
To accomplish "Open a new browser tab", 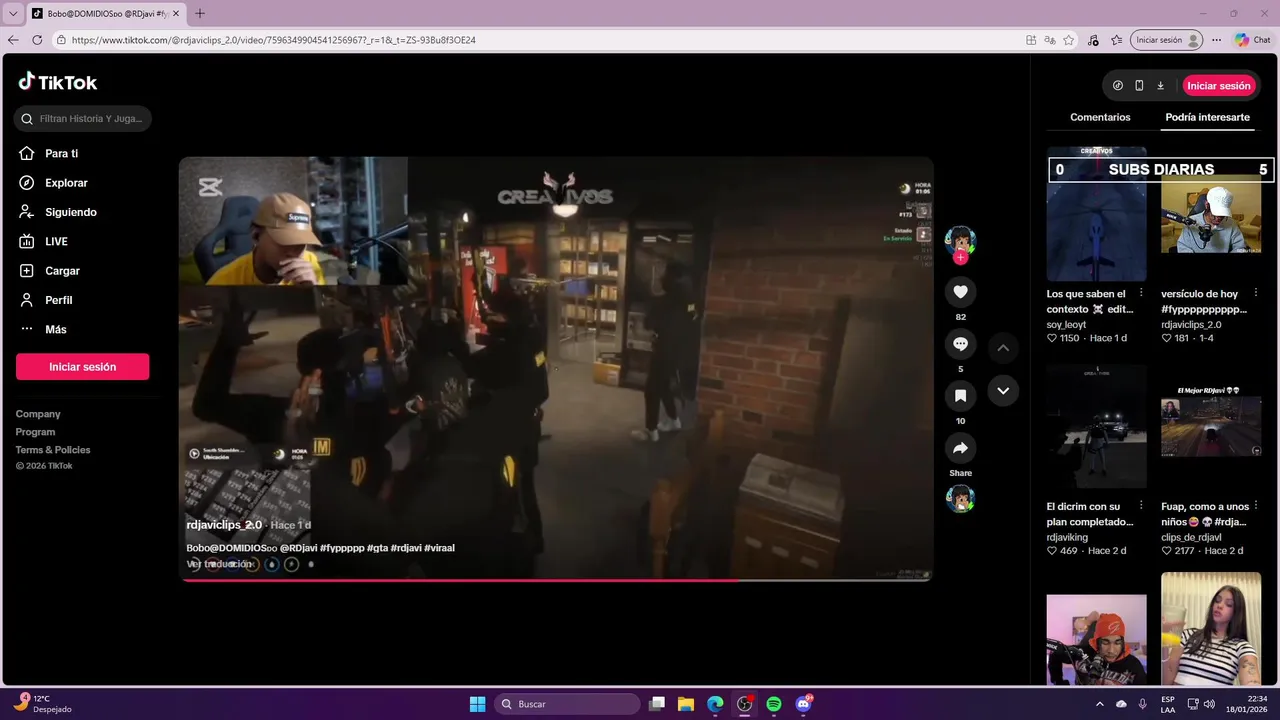I will coord(200,13).
